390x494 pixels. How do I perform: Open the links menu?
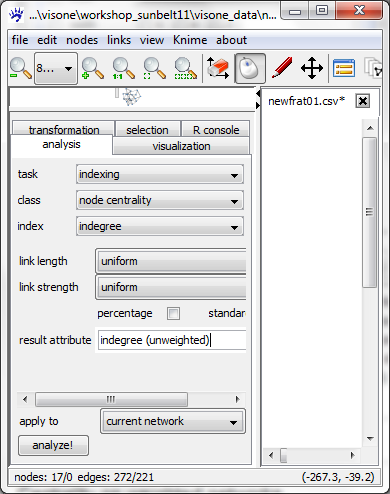click(x=119, y=40)
